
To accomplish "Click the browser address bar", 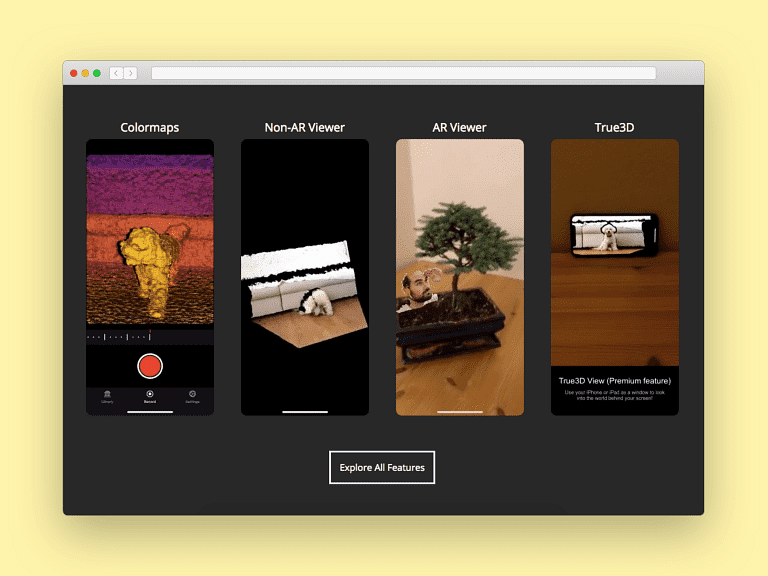I will click(404, 73).
